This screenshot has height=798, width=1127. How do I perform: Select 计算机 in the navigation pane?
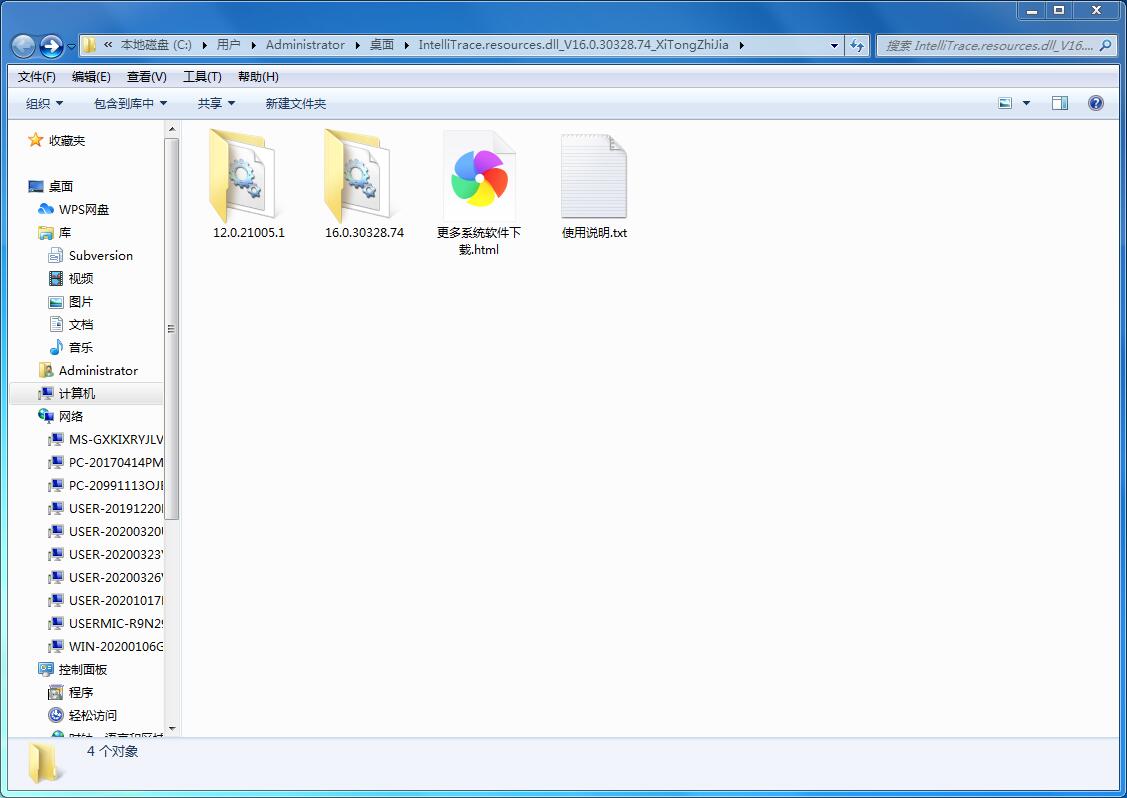coord(76,393)
